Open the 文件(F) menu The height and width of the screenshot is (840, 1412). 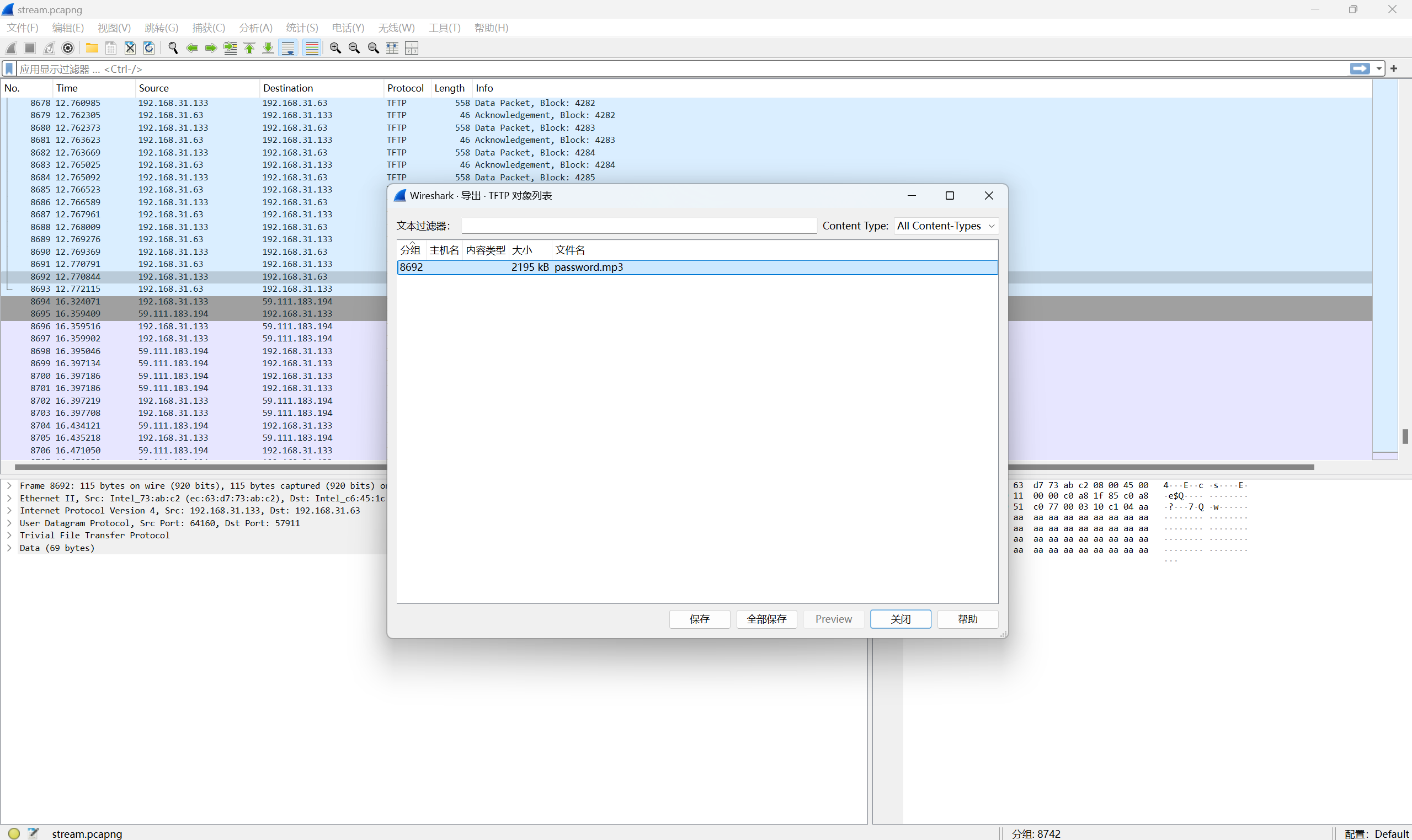pyautogui.click(x=23, y=28)
